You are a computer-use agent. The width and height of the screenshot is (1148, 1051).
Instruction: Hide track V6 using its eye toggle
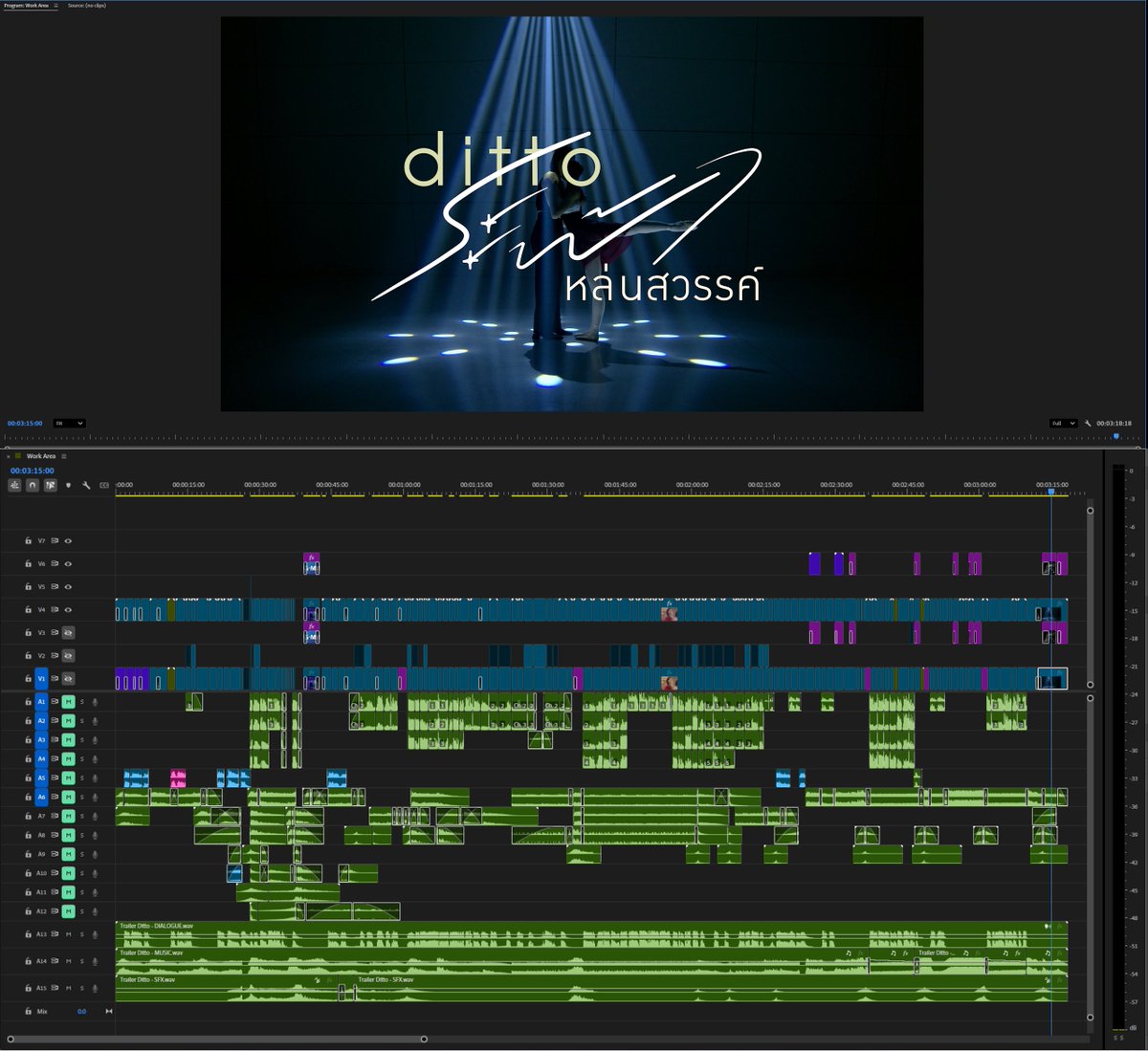pyautogui.click(x=69, y=563)
